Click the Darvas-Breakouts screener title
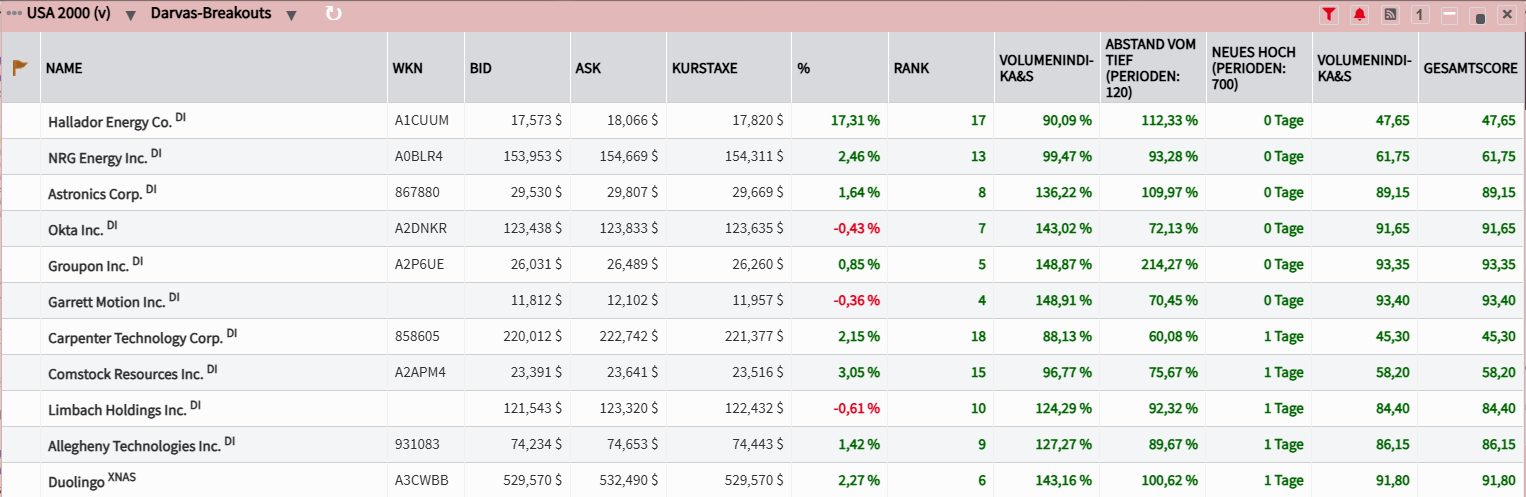The height and width of the screenshot is (497, 1526). tap(211, 14)
